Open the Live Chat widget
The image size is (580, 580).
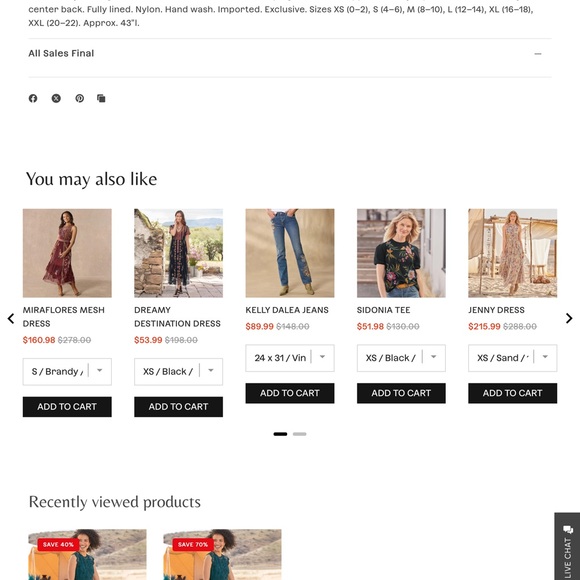click(x=567, y=546)
